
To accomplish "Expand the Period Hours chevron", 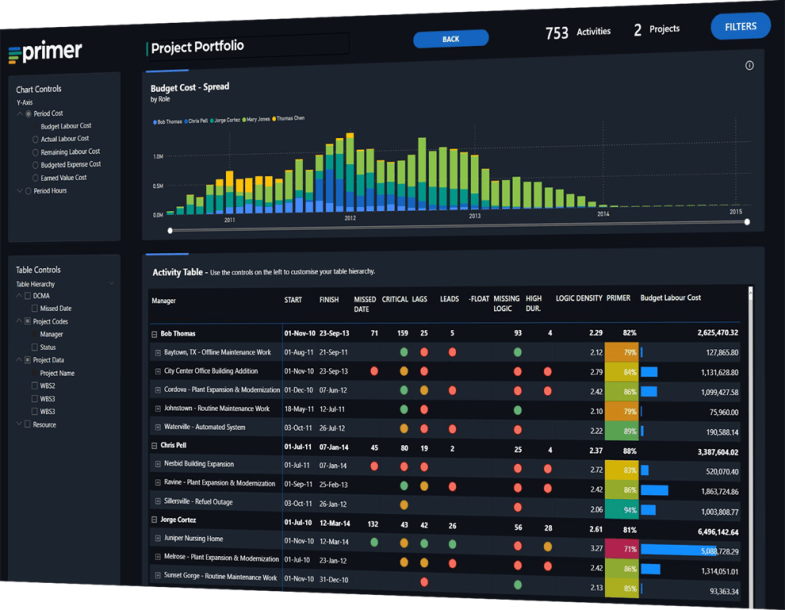I will coord(19,190).
